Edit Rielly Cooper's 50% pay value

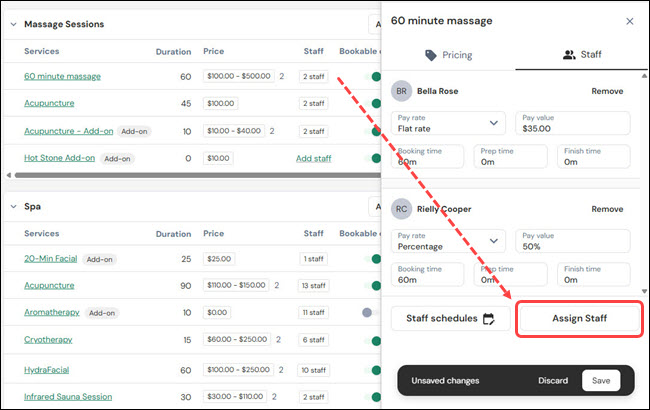[x=573, y=241]
